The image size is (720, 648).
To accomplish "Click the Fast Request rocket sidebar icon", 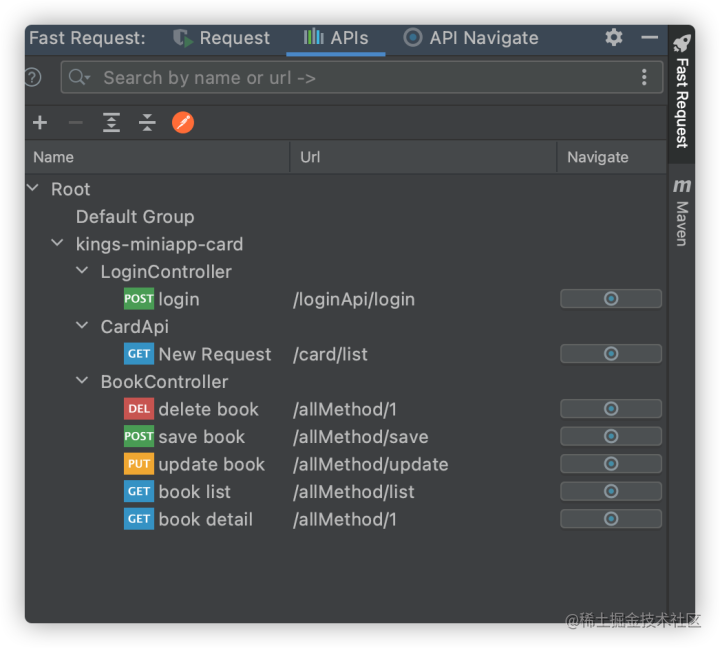I will (682, 43).
